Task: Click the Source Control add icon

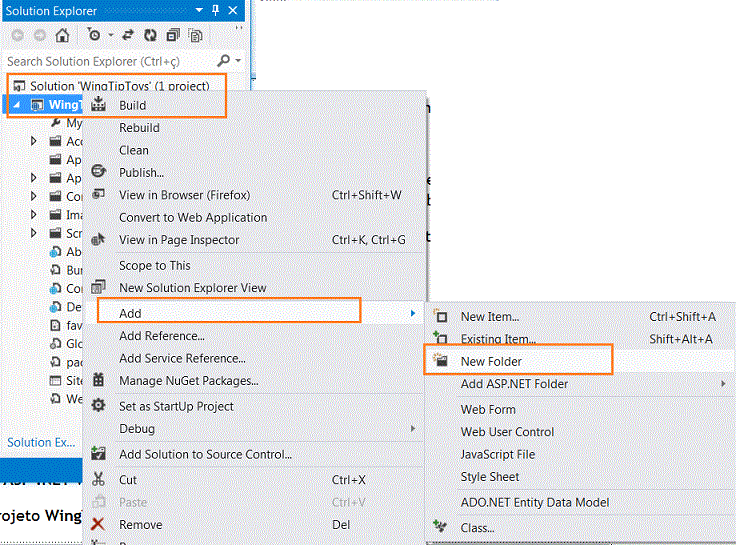Action: point(98,453)
